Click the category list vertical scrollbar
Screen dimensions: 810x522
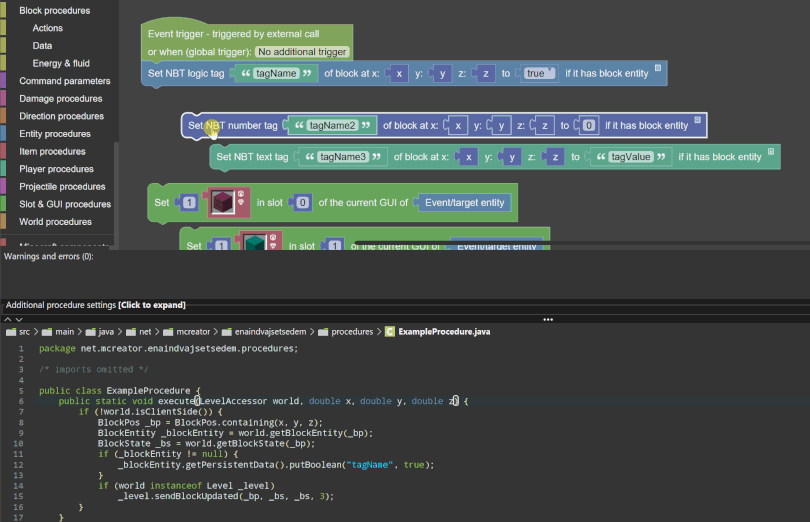tap(116, 194)
